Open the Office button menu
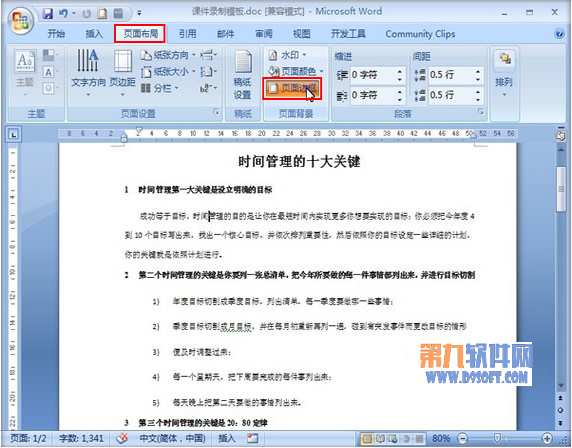The width and height of the screenshot is (572, 448). coord(21,21)
